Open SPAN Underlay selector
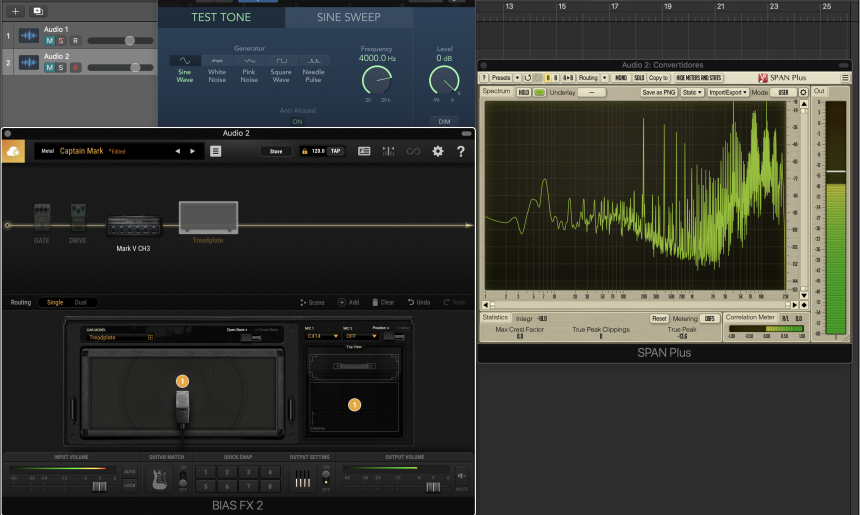 (x=592, y=93)
